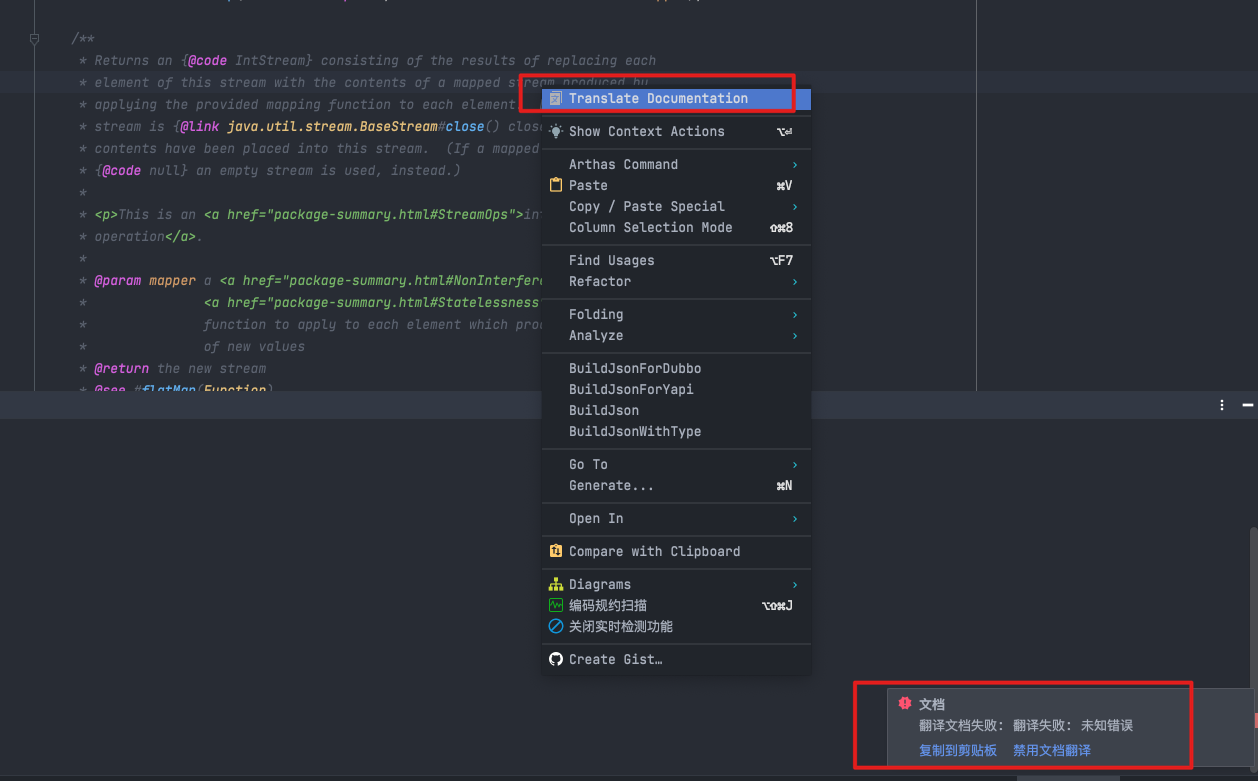
Task: Click the Paste clipboard icon
Action: [556, 184]
